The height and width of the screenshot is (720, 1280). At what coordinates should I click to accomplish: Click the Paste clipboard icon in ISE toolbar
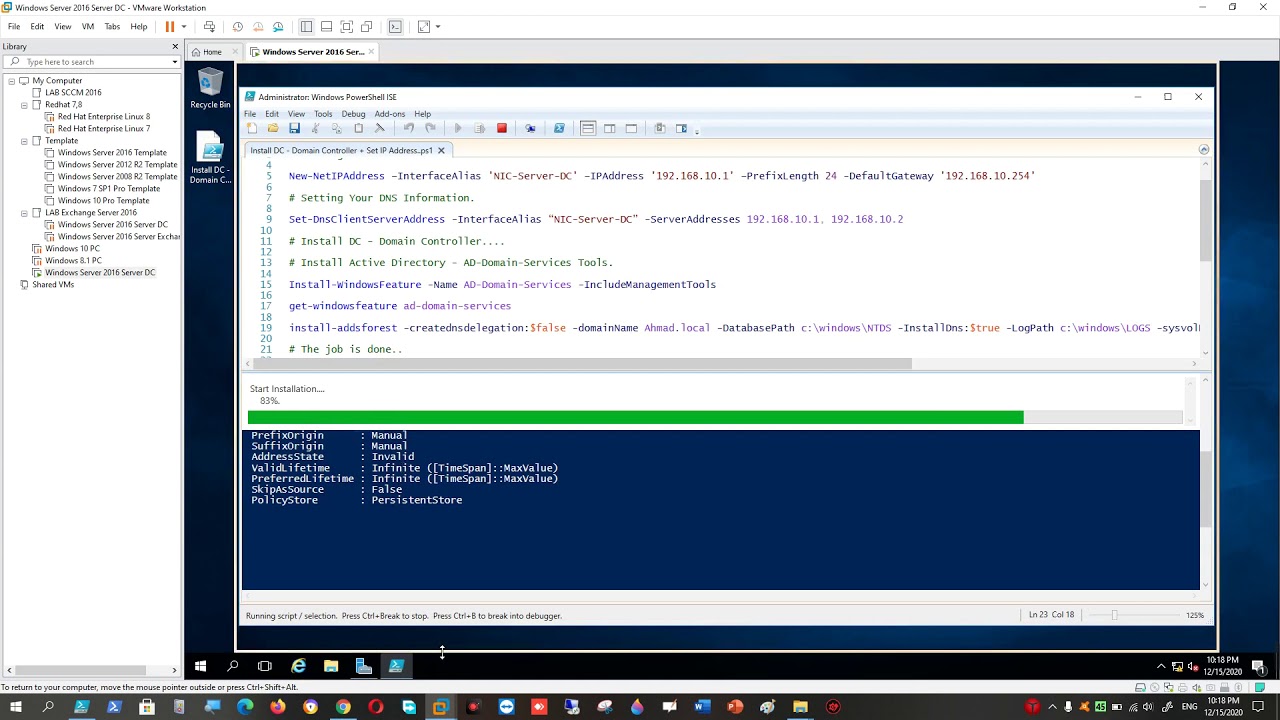[x=358, y=128]
